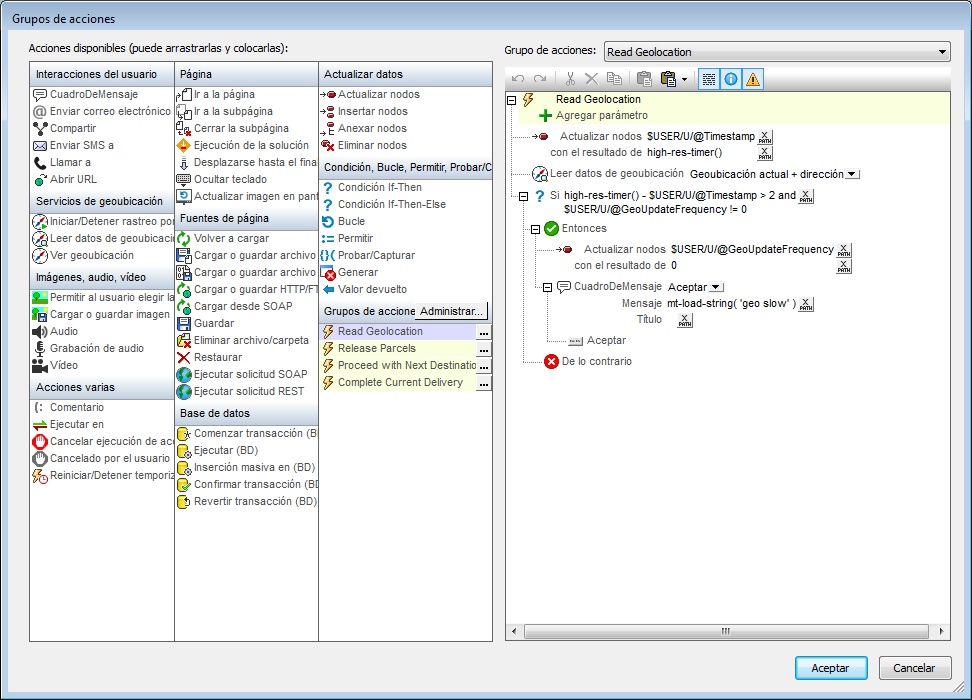Click the Cancelar button

[x=914, y=668]
